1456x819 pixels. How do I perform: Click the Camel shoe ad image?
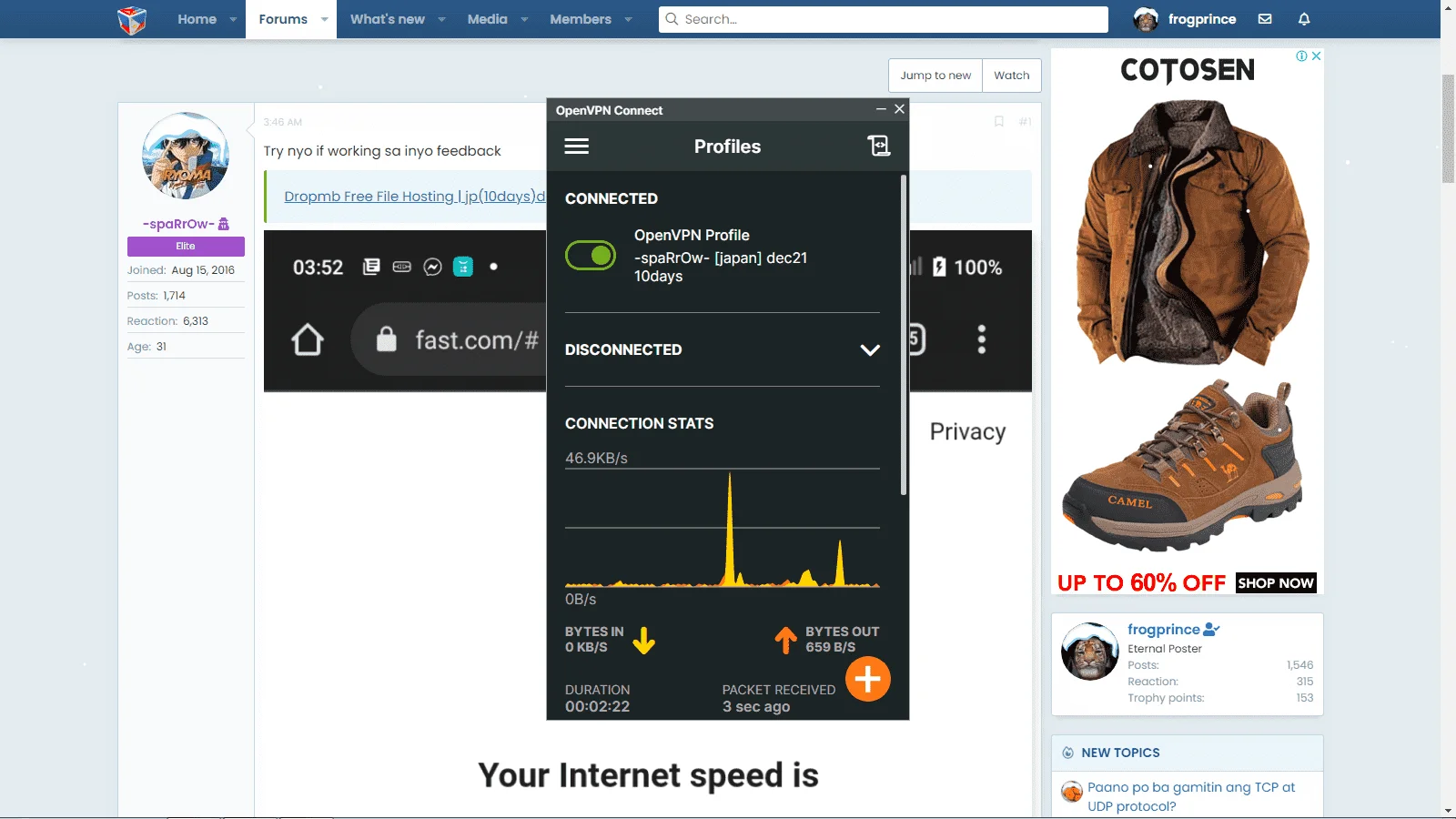pyautogui.click(x=1183, y=466)
